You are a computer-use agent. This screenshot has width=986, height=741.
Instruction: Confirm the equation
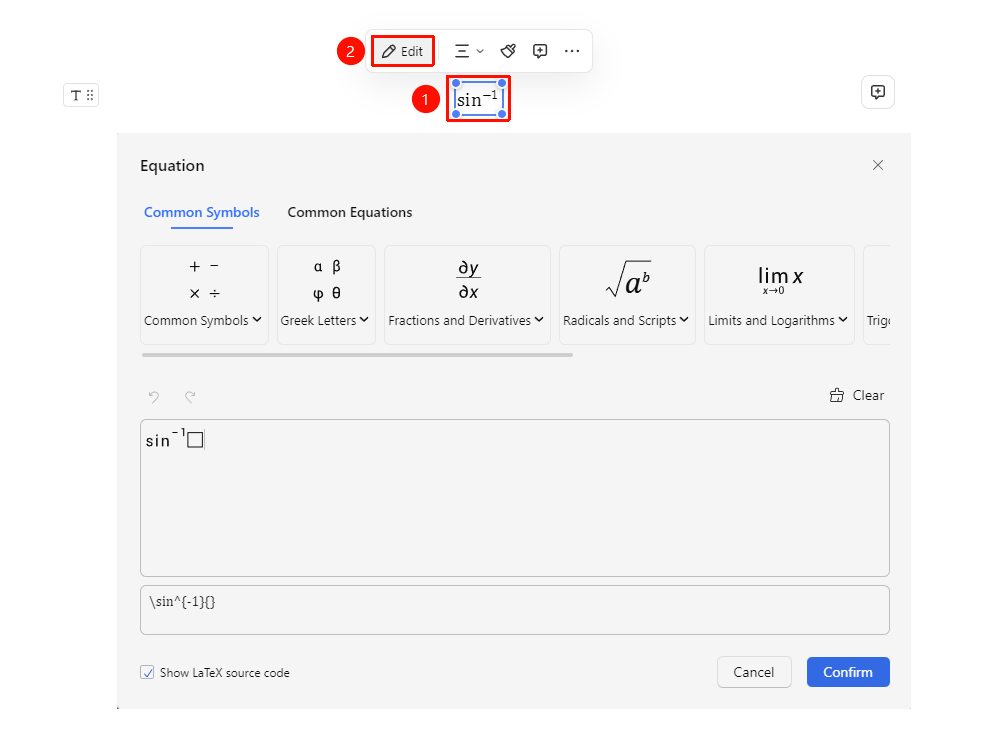coord(848,672)
